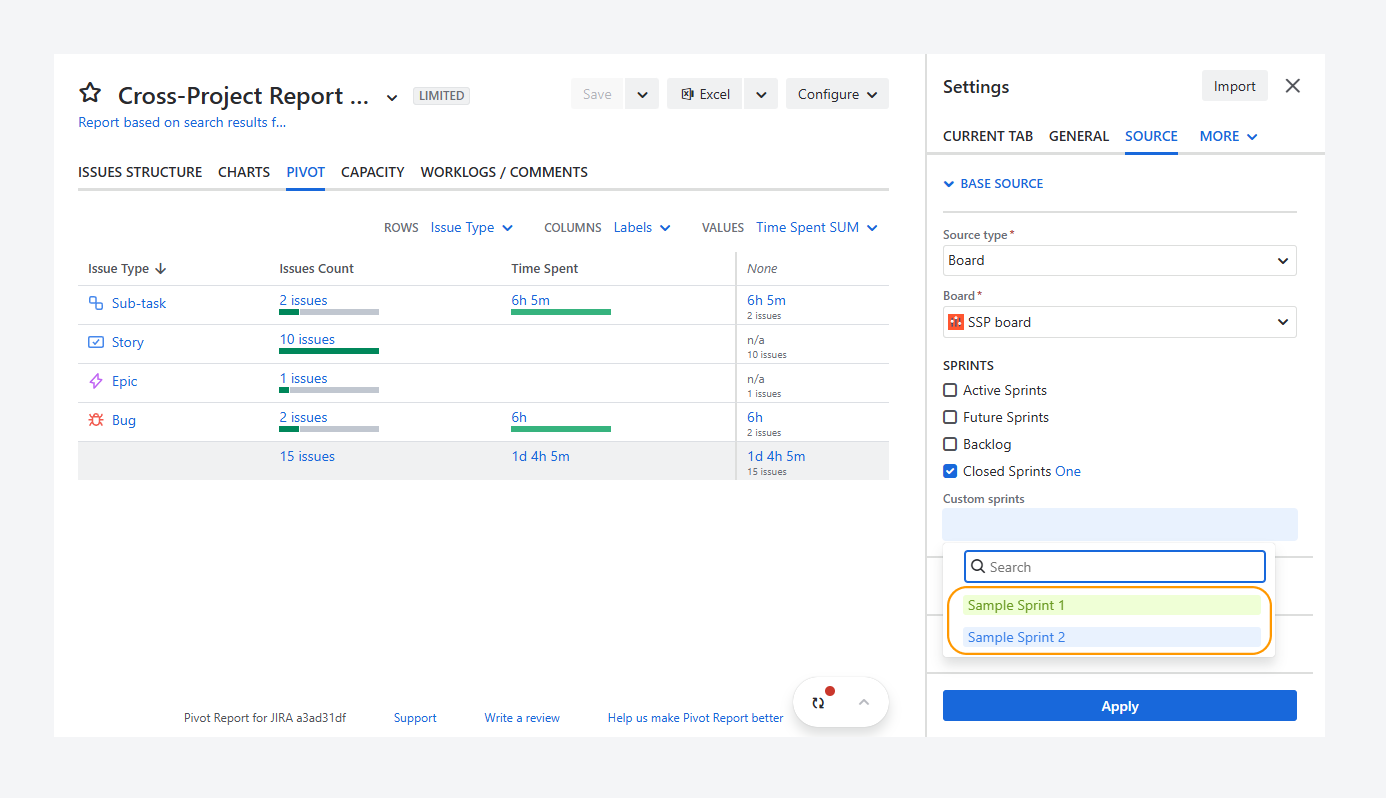Open the Bug '2 issues' count link

coord(303,417)
